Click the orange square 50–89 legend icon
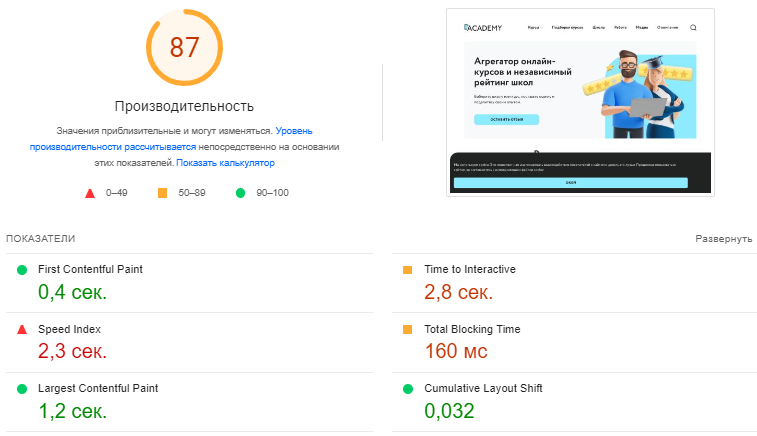This screenshot has width=757, height=436. (x=162, y=192)
